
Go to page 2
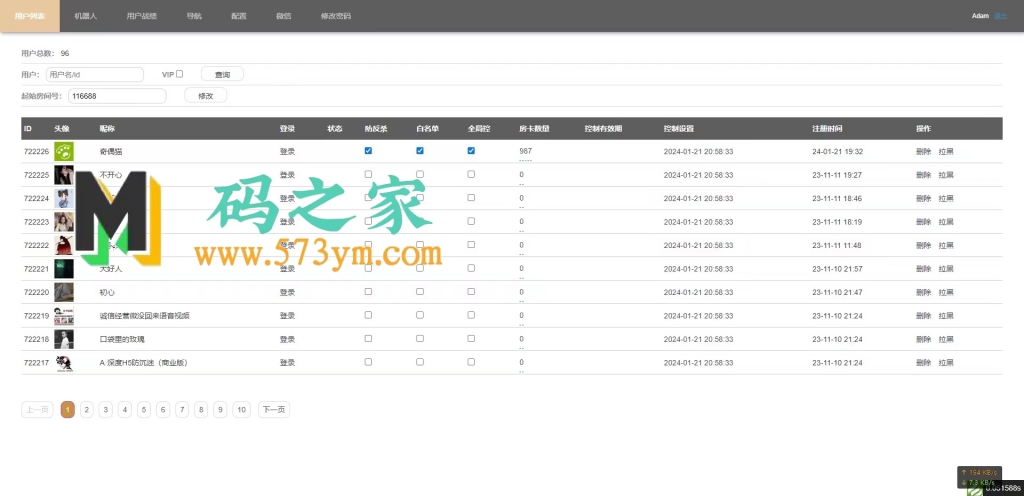pos(86,410)
